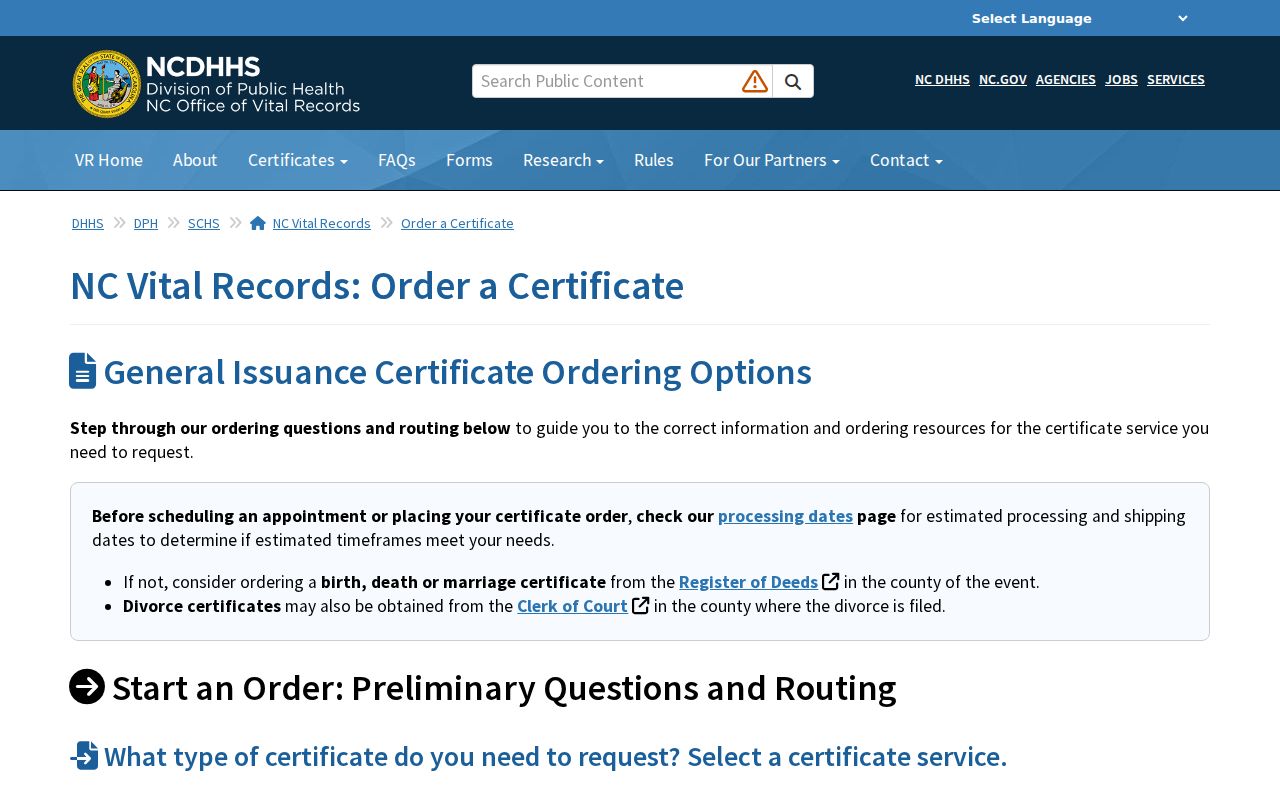
Task: Click external link icon after Register of Deeds
Action: click(x=830, y=581)
